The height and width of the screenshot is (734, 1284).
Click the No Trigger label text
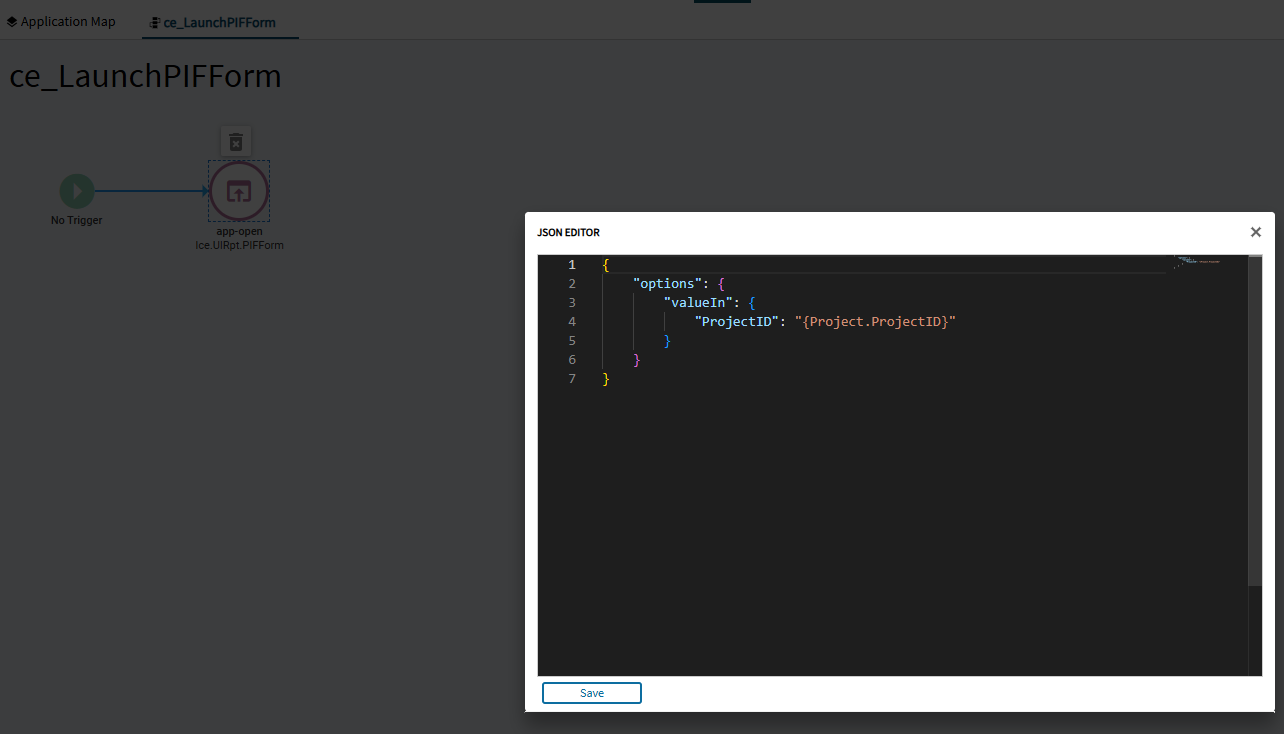point(77,220)
